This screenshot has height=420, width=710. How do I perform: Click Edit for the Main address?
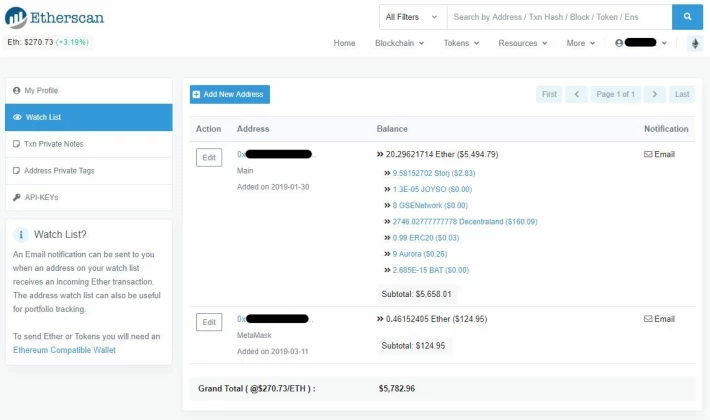(209, 158)
